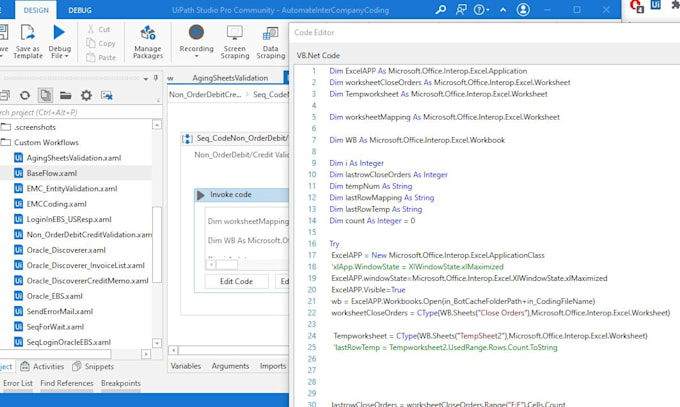Screen dimensions: 680x407
Task: Open the Imports panel
Action: [x=273, y=366]
